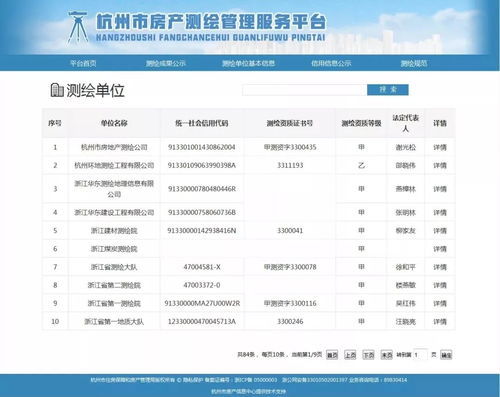500x397 pixels.
Task: Click credit code 12330000470045713A
Action: coord(202,322)
